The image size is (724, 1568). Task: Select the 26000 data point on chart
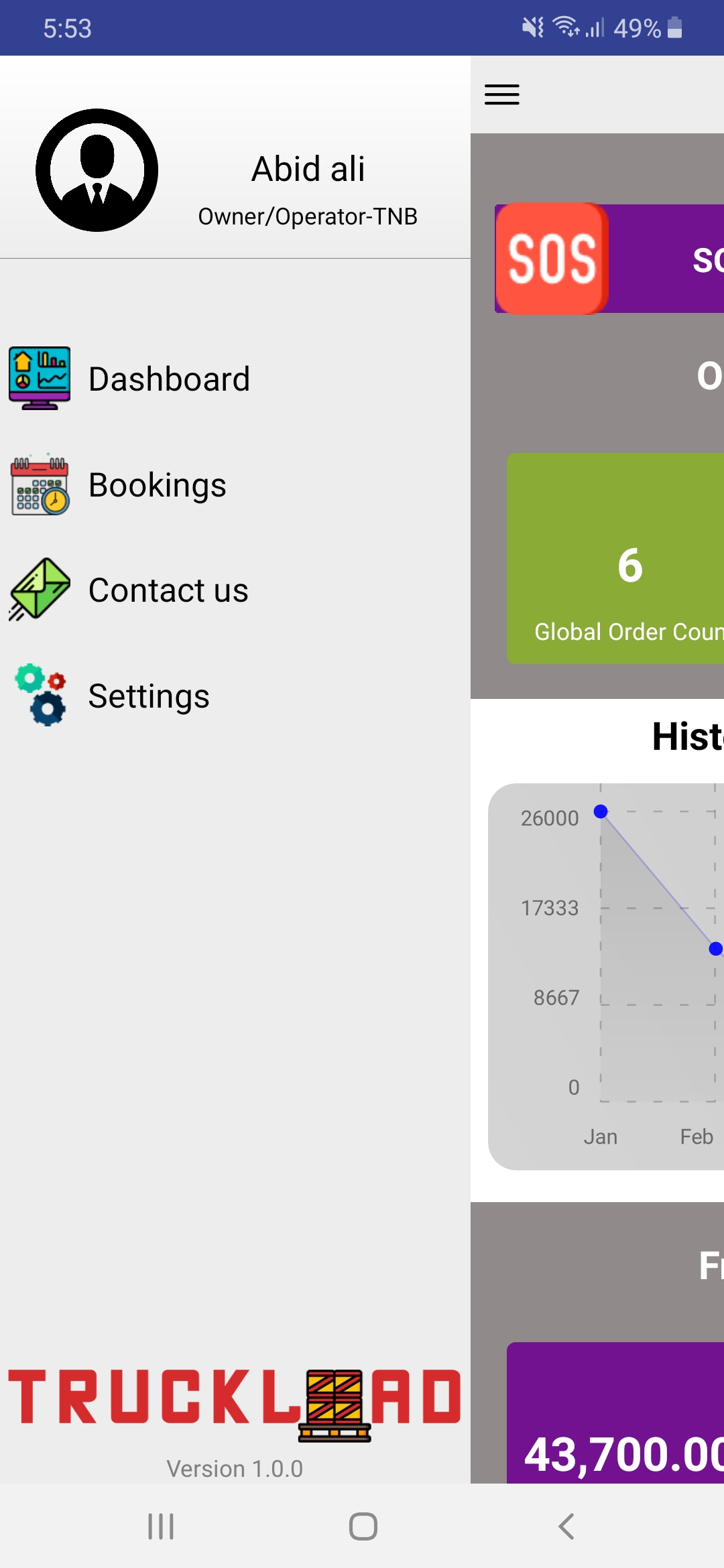[x=601, y=811]
